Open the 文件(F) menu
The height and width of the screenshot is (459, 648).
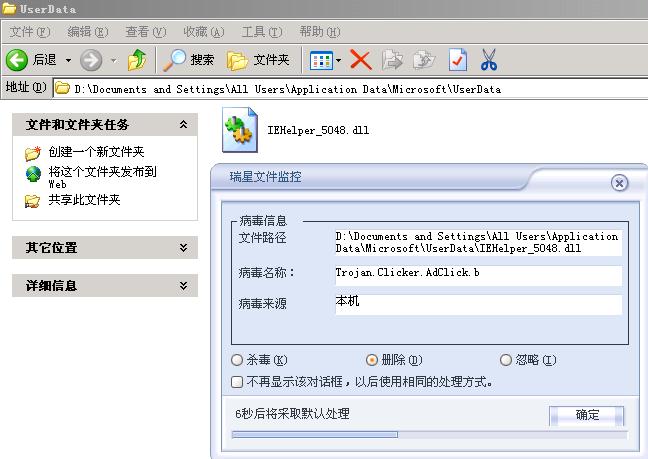30,32
